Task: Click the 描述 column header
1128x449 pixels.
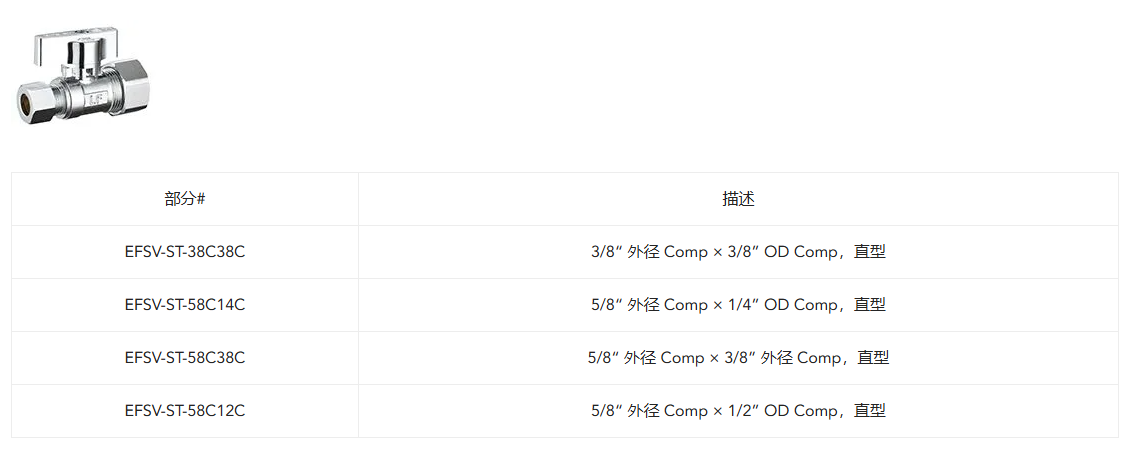Action: point(738,199)
